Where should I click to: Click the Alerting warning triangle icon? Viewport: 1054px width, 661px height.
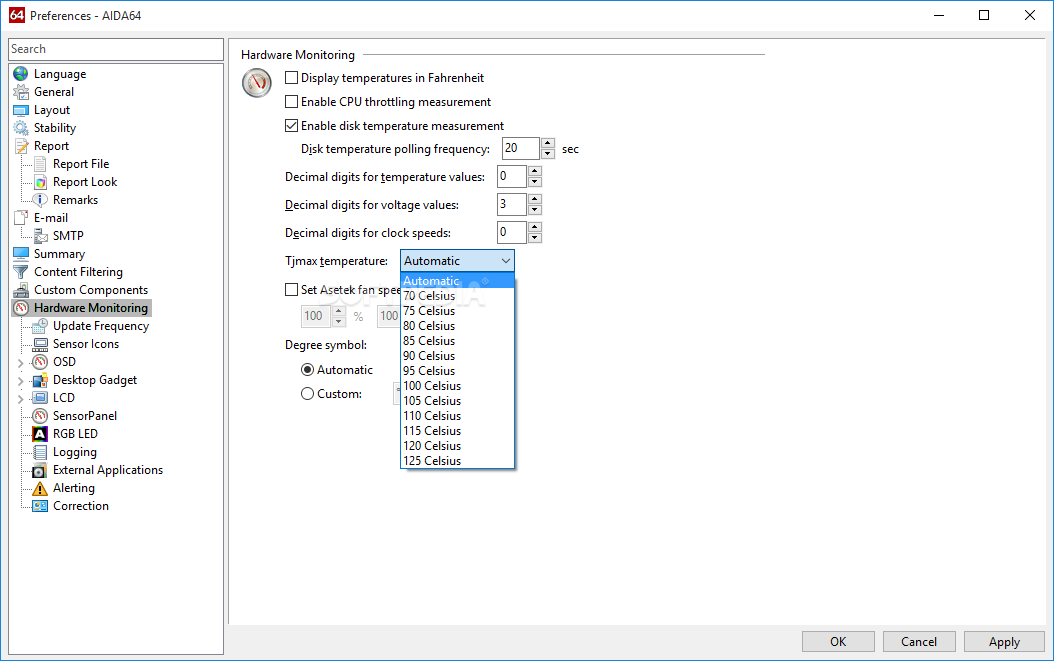tap(40, 488)
